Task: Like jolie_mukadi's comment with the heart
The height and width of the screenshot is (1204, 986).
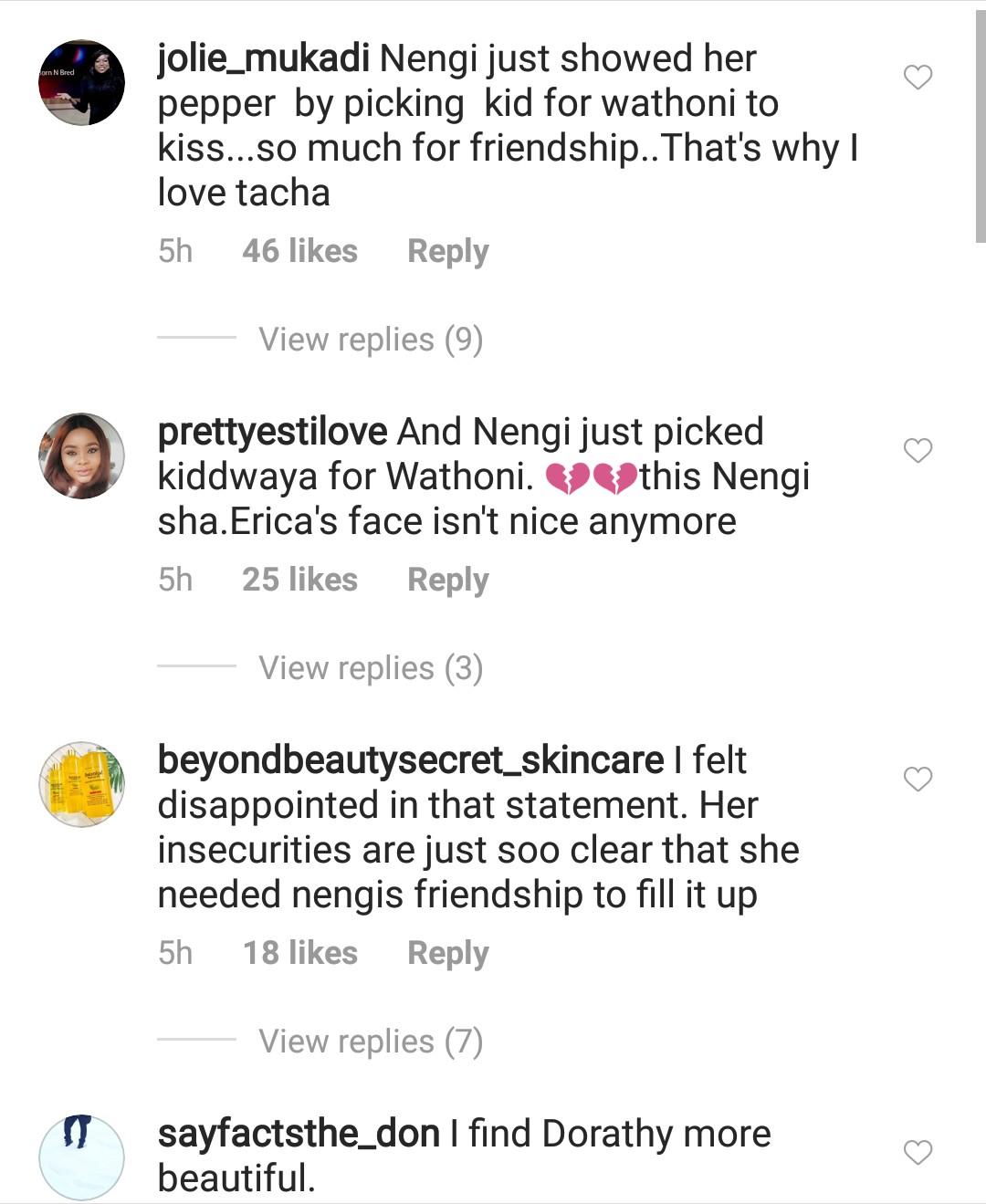Action: tap(918, 78)
